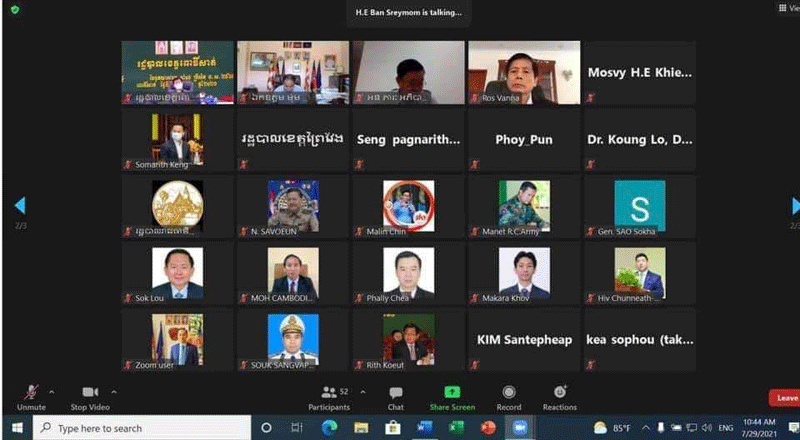This screenshot has height=440, width=800.
Task: Expand video options arrow beside Stop Video
Action: (114, 392)
